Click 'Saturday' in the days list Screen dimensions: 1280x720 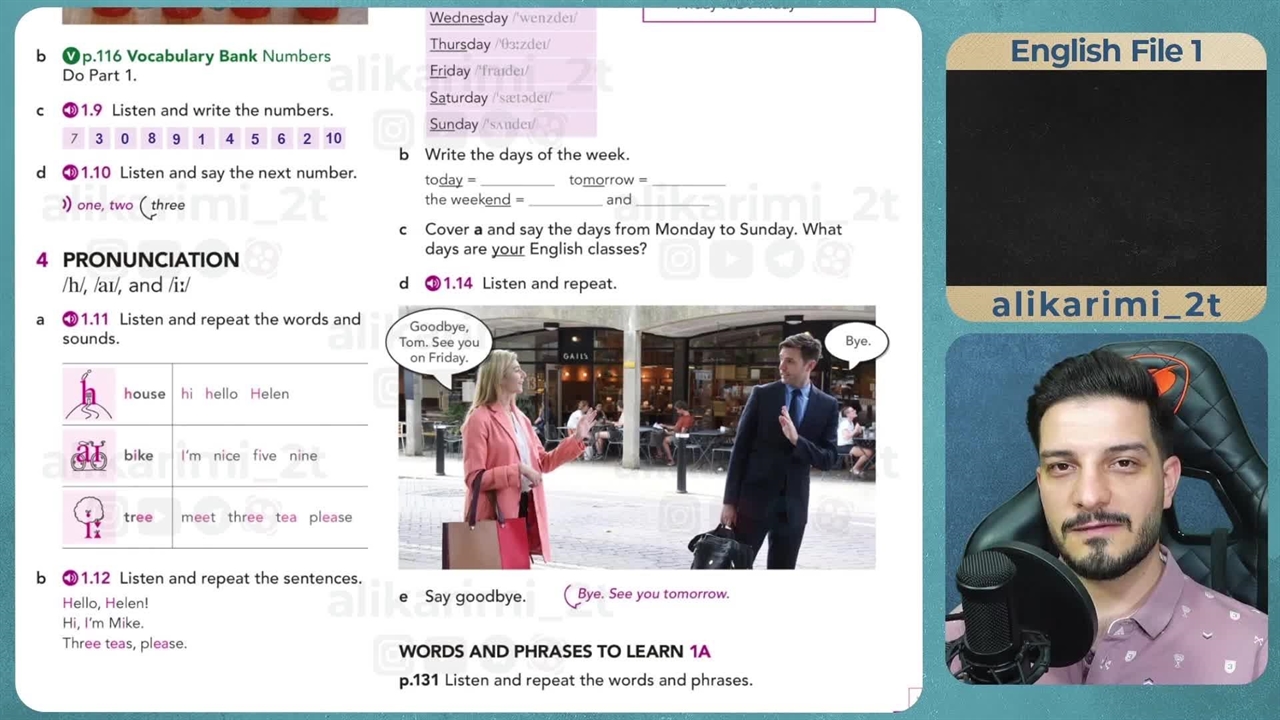pos(458,98)
